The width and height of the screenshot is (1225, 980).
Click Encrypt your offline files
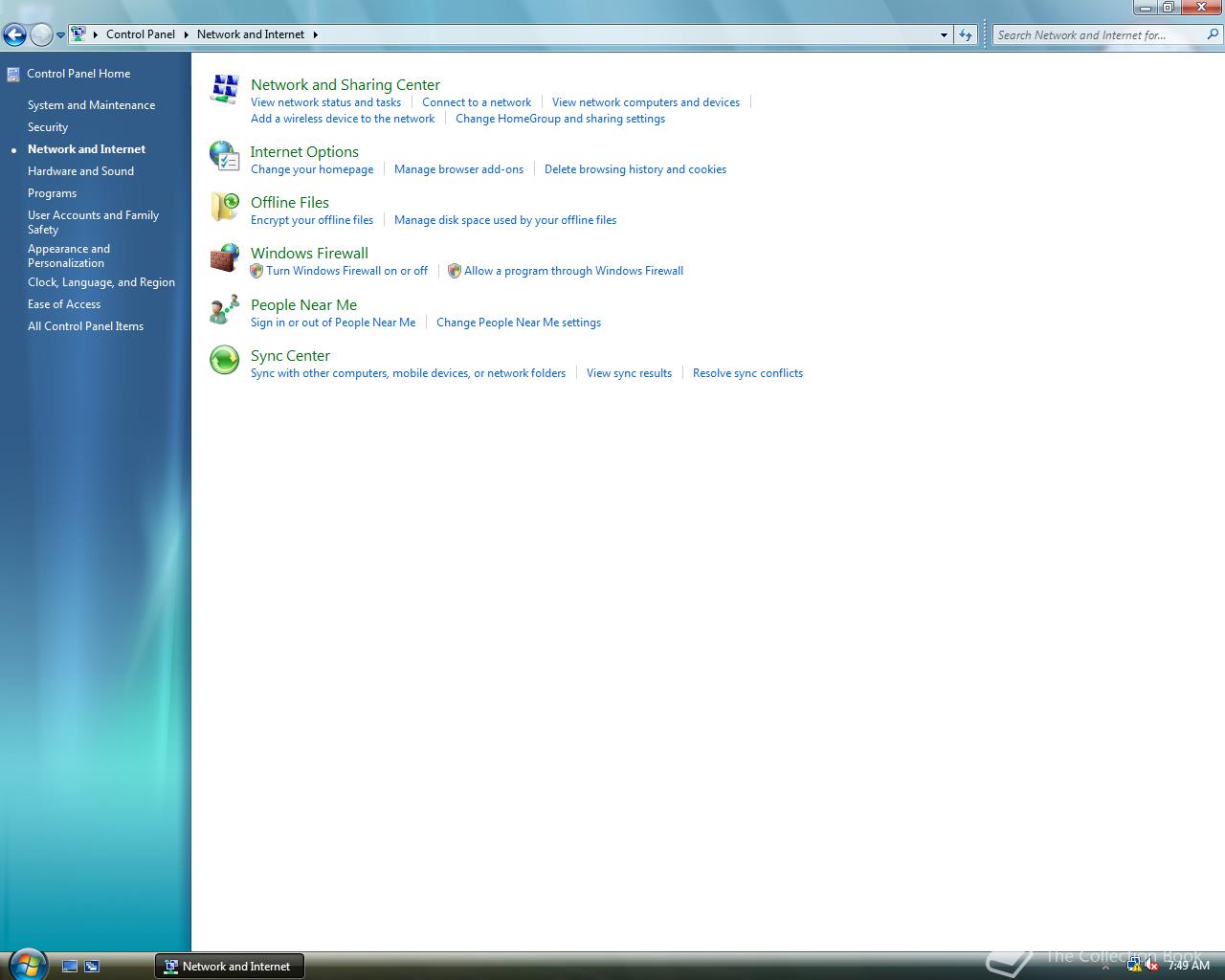tap(312, 220)
